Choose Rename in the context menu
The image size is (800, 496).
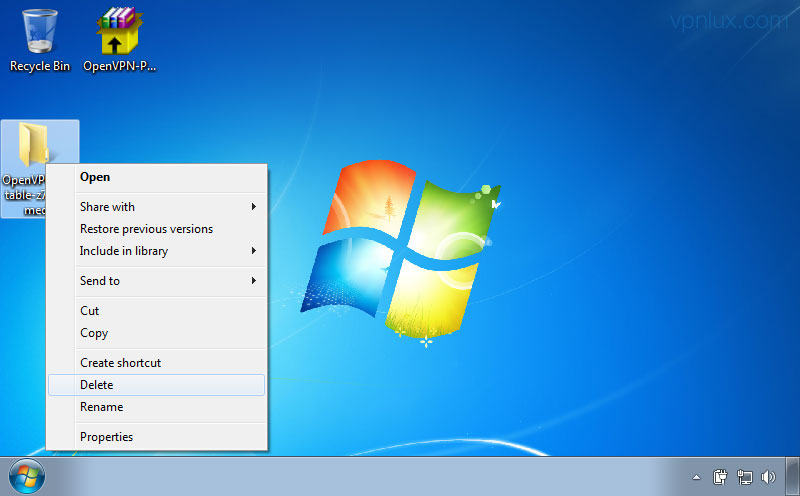(x=157, y=407)
